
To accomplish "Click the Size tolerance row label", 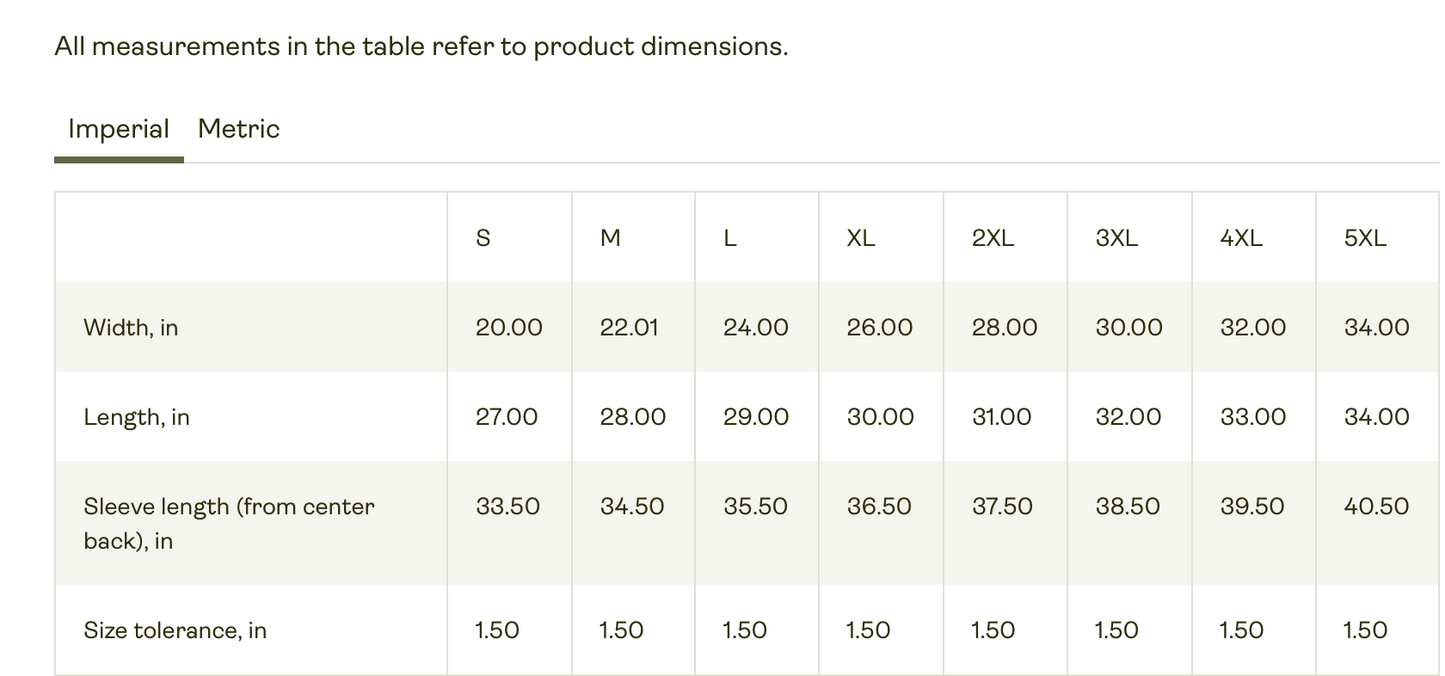I will (175, 631).
